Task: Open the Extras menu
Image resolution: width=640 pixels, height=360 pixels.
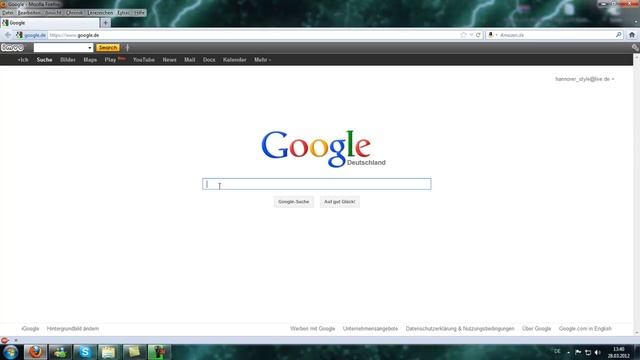Action: [x=124, y=13]
